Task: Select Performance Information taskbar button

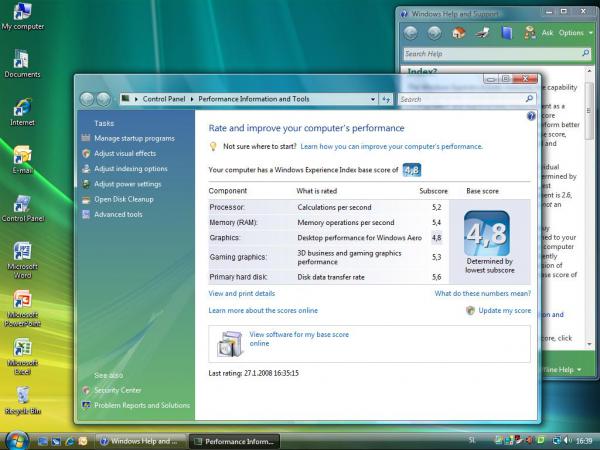Action: pos(234,440)
